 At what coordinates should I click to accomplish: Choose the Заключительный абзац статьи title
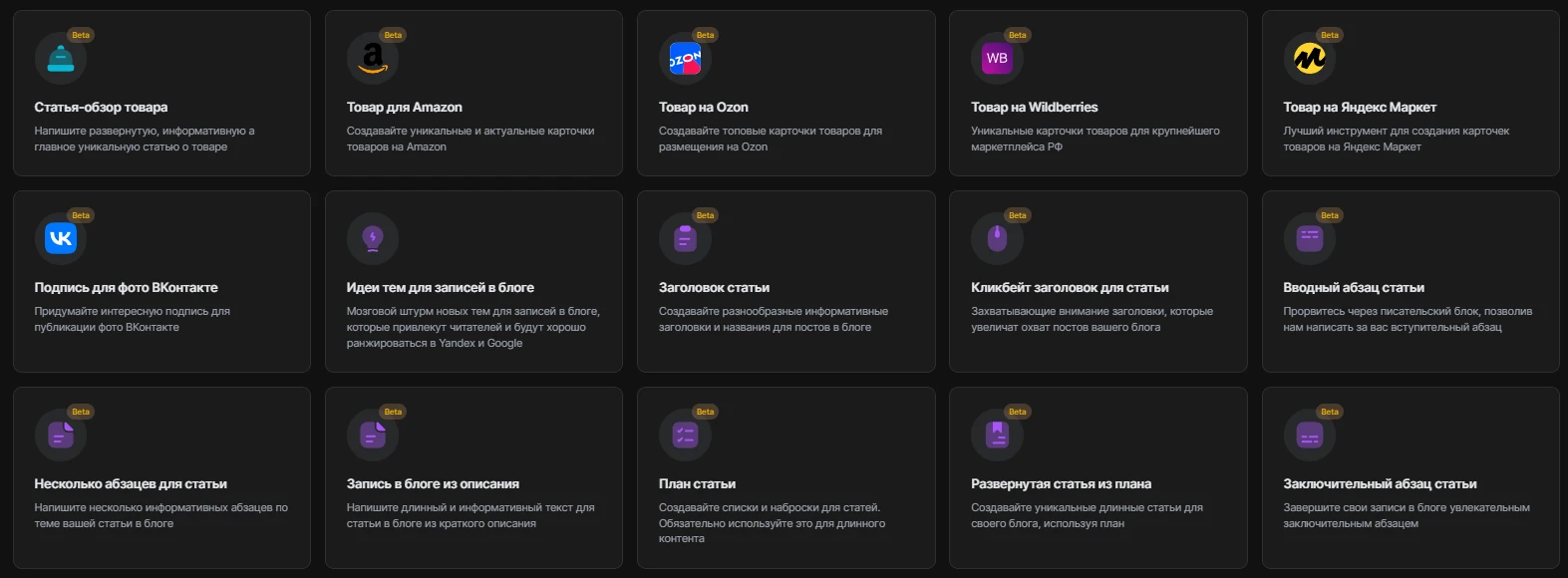pyautogui.click(x=1380, y=483)
